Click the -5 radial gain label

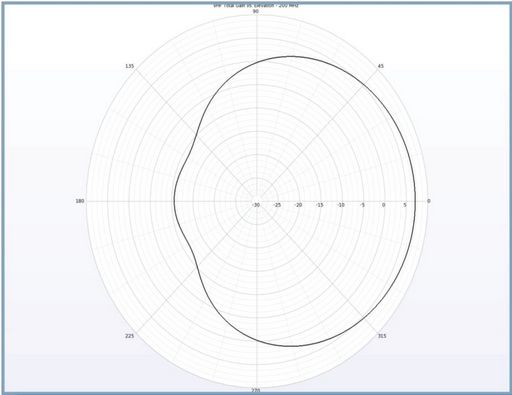click(362, 205)
